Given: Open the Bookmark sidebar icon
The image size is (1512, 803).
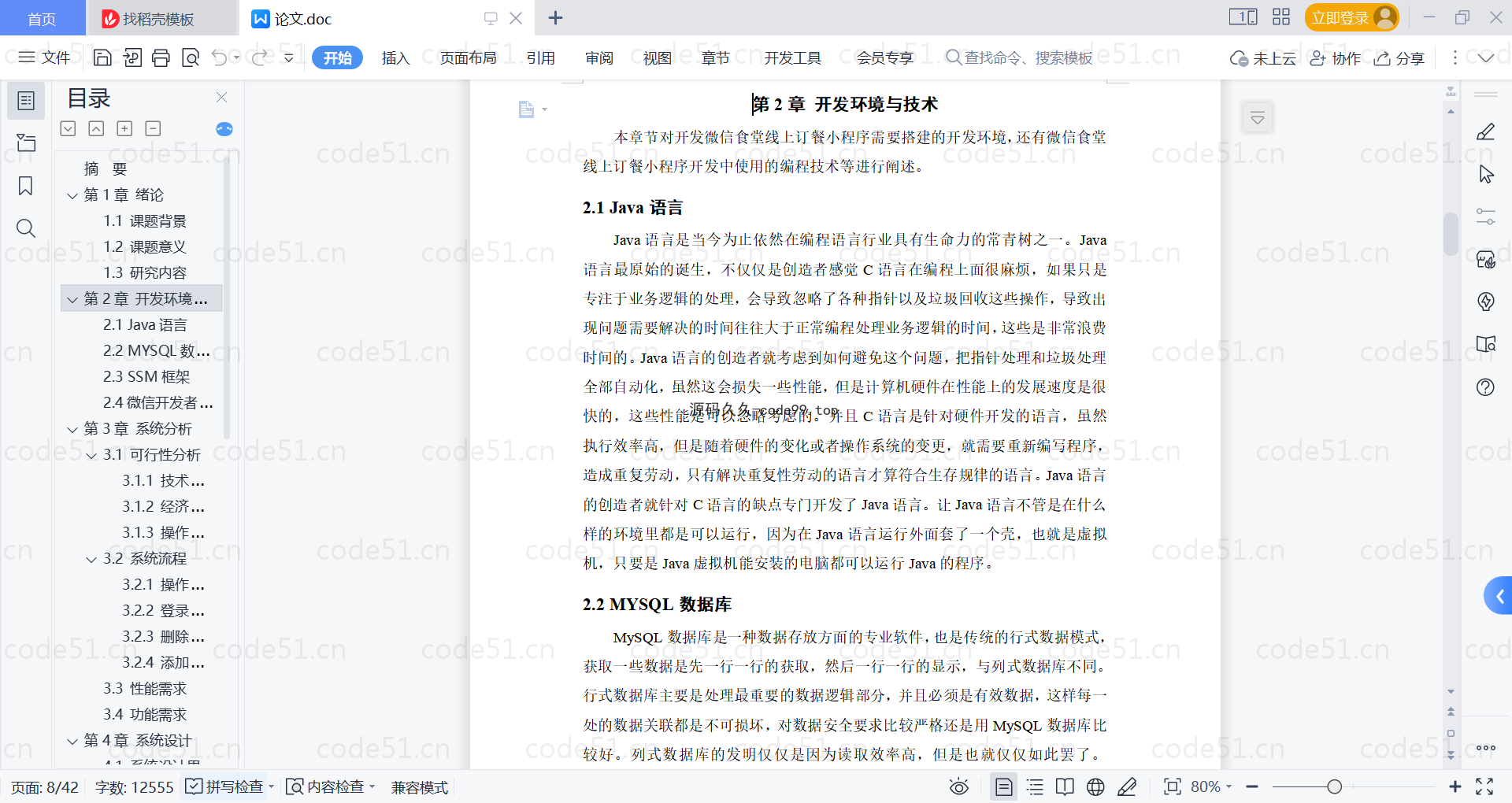Looking at the screenshot, I should (x=26, y=186).
